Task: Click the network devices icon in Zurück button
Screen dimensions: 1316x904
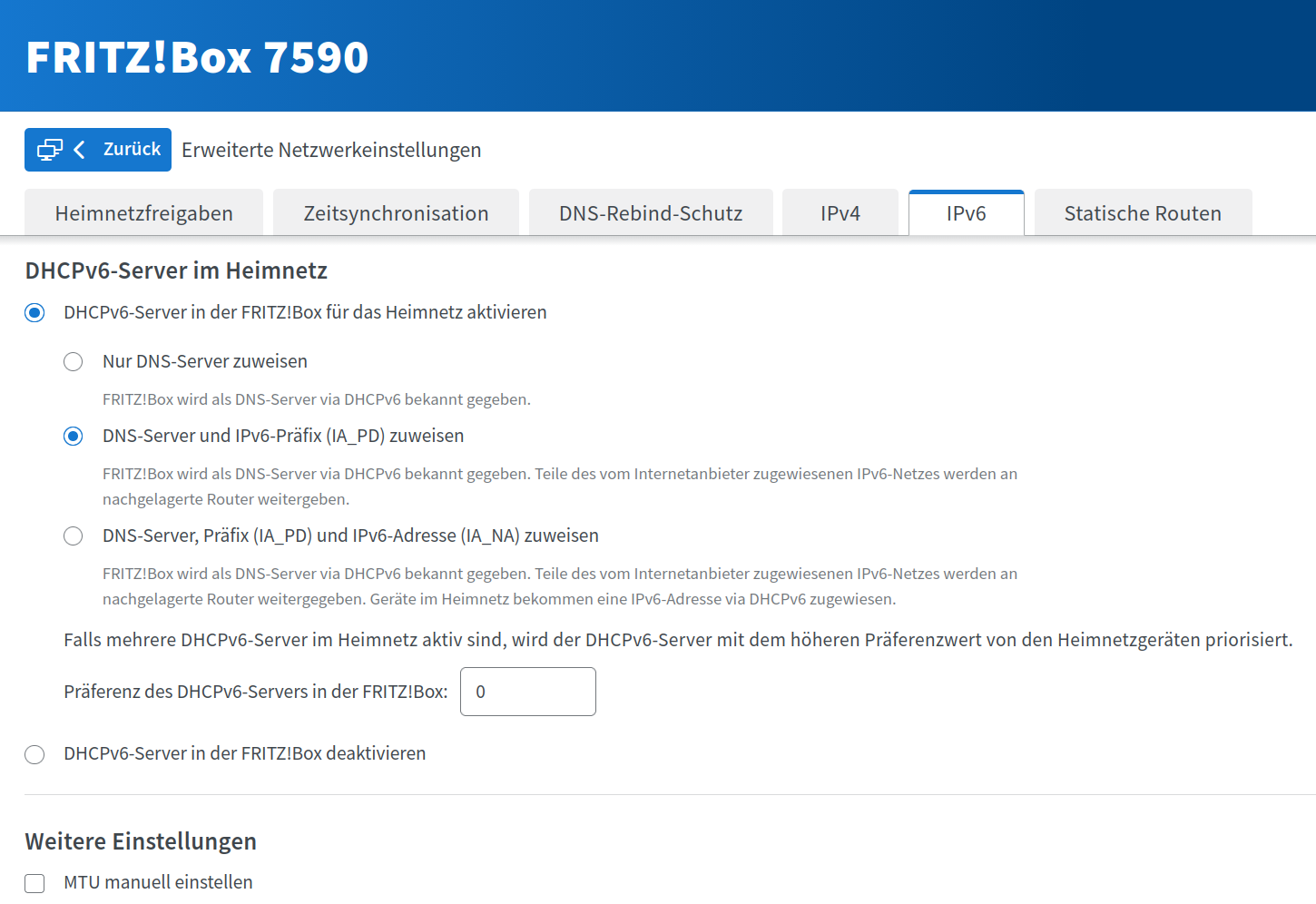Action: click(x=50, y=150)
